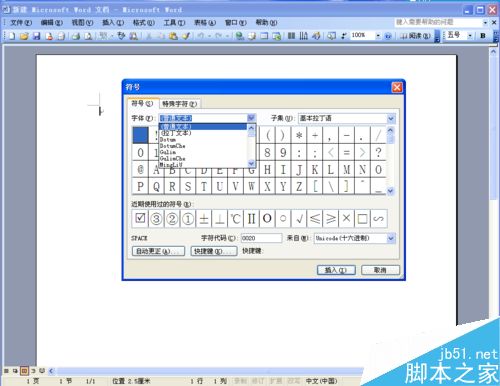The width and height of the screenshot is (500, 386).
Task: Select DotumChe in the font list
Action: click(203, 146)
